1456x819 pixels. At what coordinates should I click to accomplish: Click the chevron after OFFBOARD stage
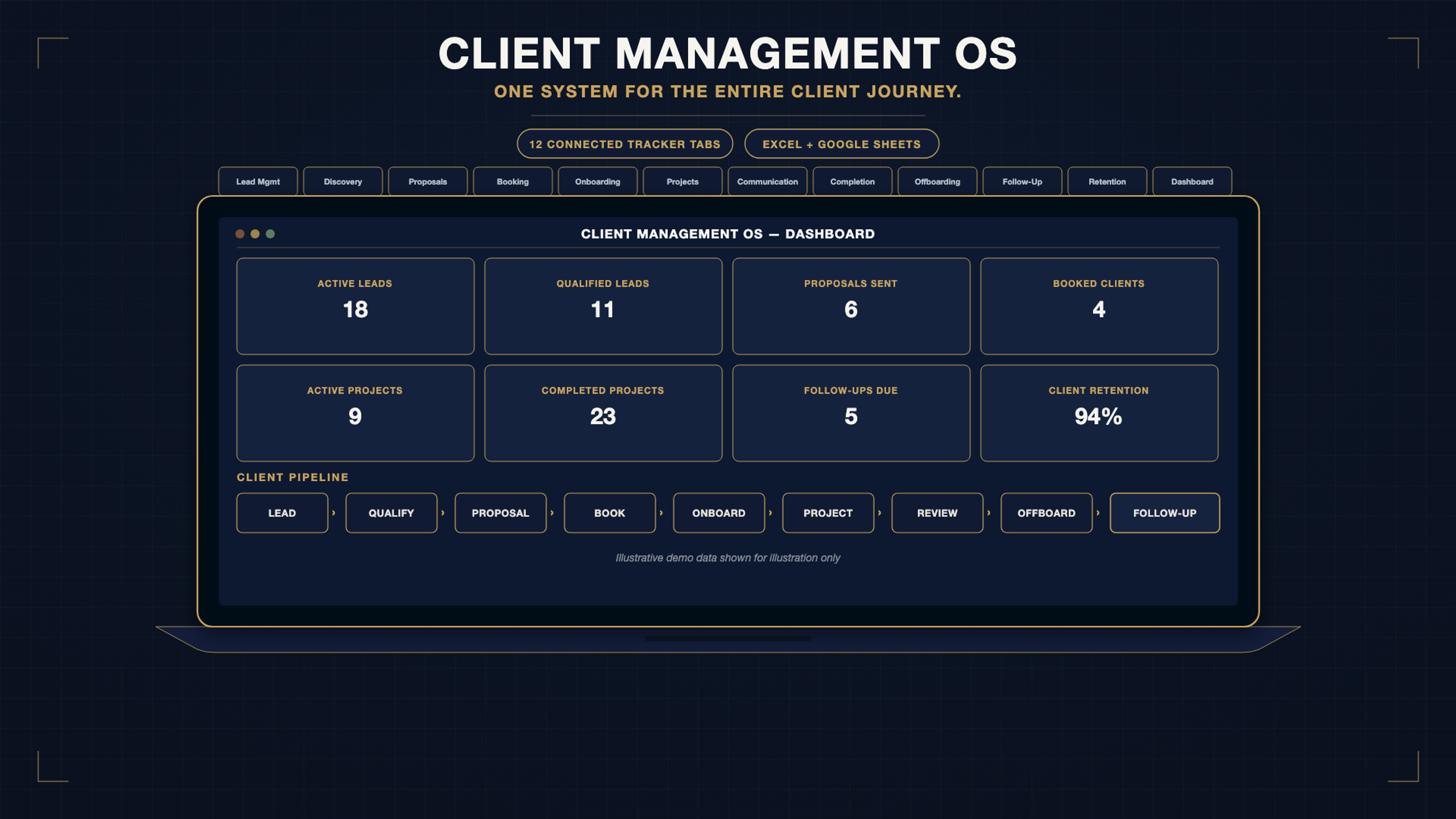[1098, 513]
